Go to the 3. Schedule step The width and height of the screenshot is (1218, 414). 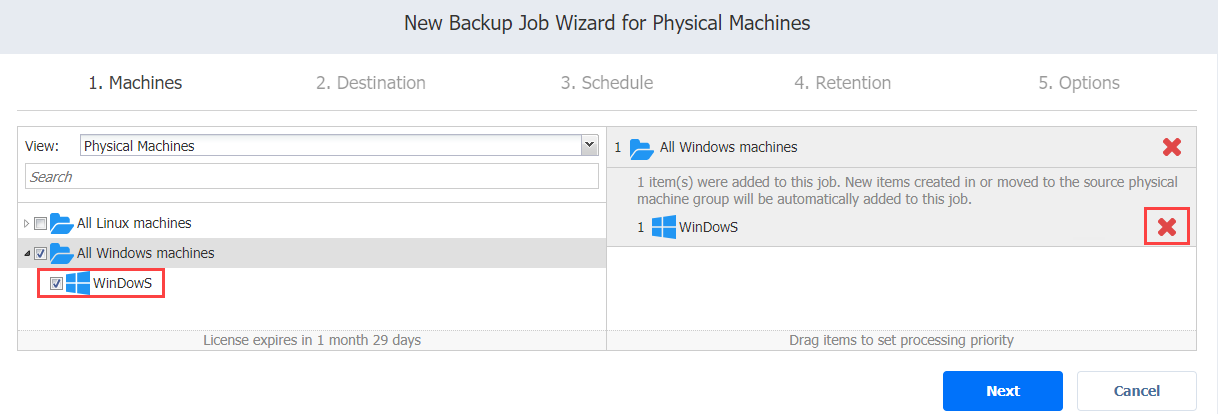click(607, 83)
